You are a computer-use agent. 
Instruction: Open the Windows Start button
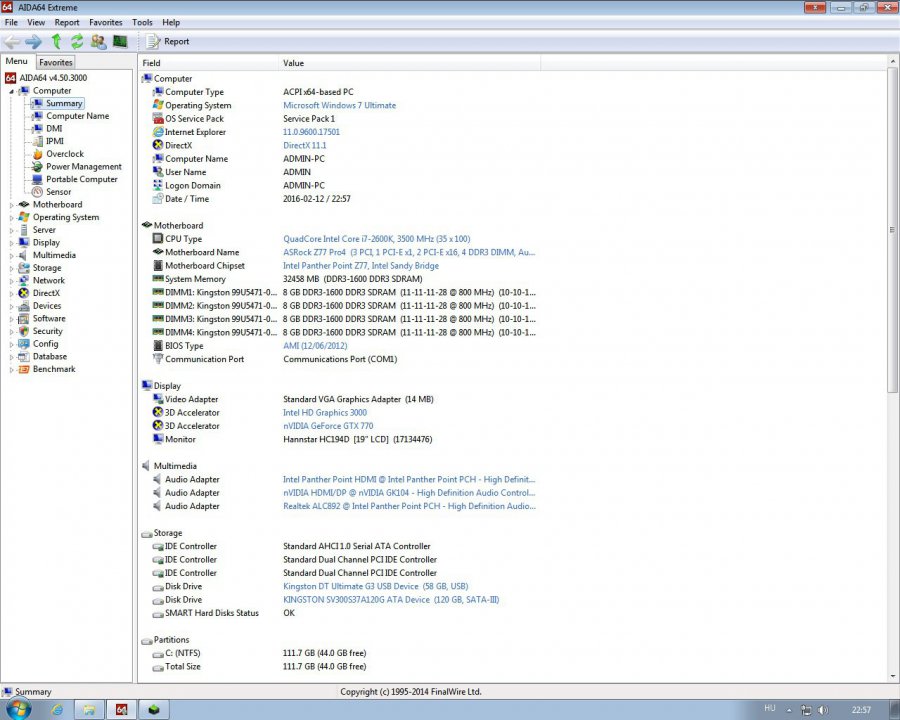tap(19, 710)
